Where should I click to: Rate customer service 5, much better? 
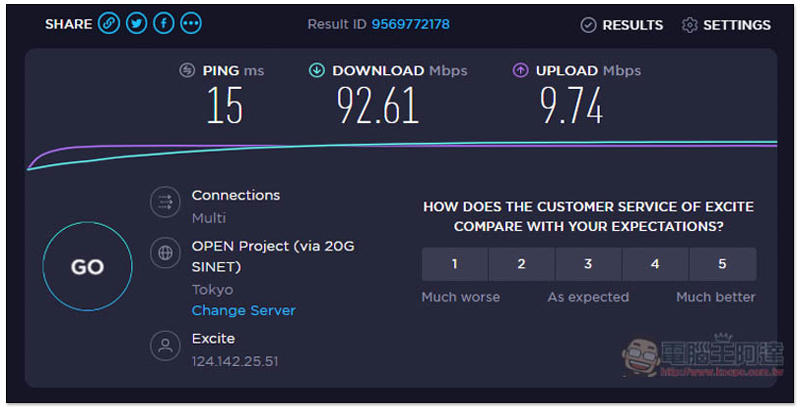coord(722,264)
